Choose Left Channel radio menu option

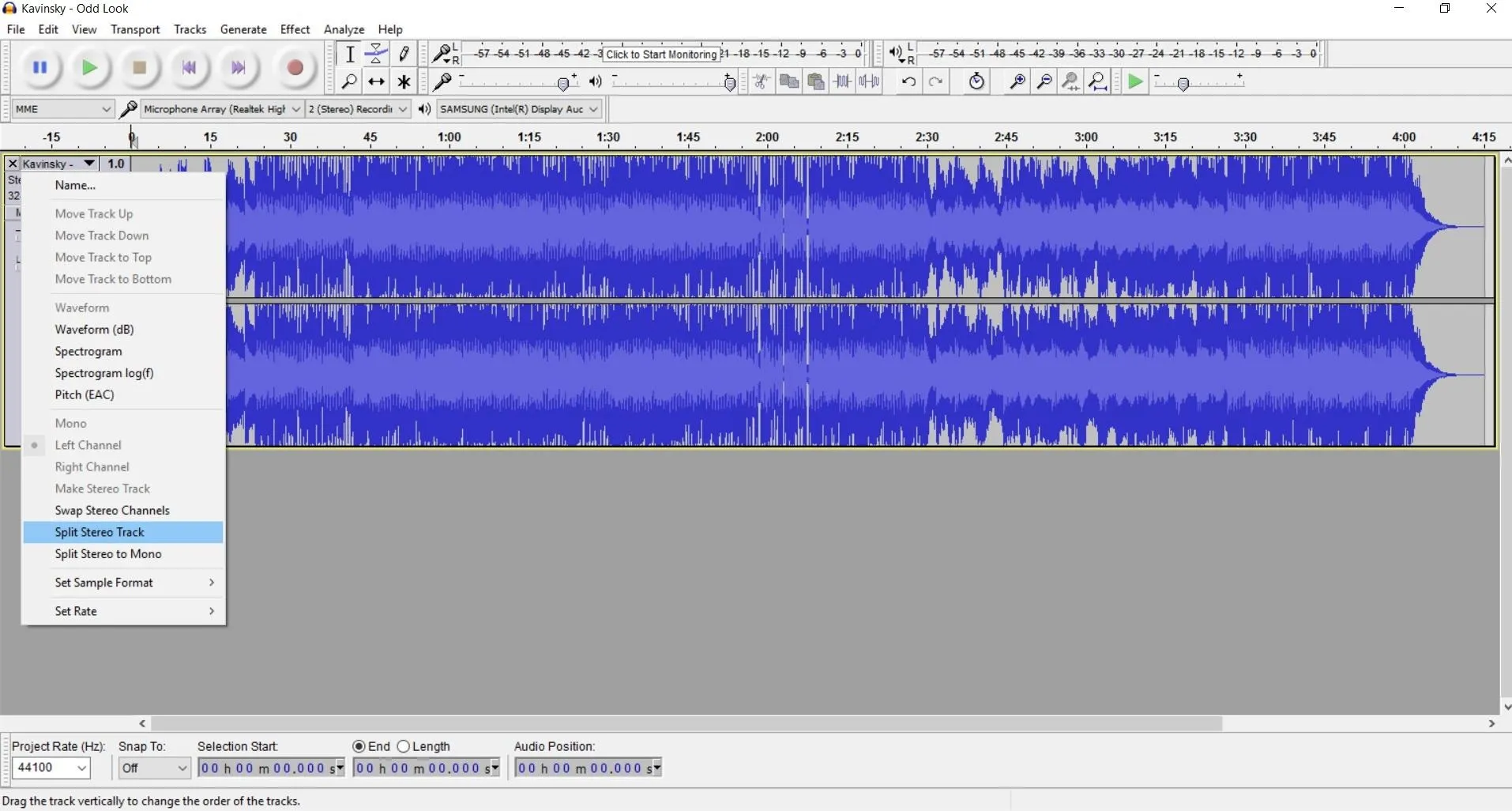[x=124, y=445]
